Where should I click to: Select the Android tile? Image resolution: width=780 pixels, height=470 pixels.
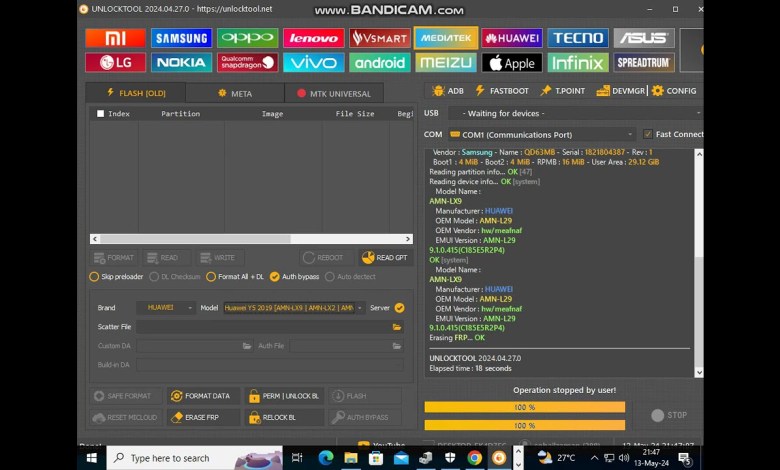point(380,63)
